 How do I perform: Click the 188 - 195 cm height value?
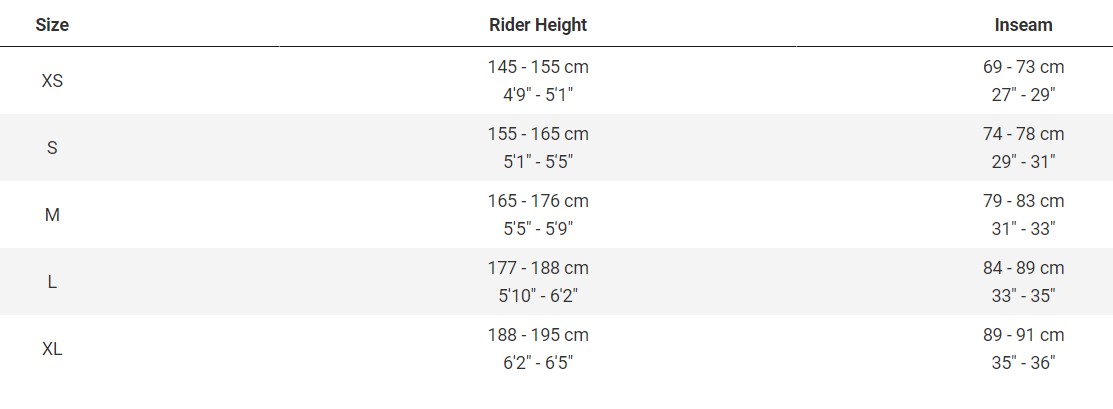point(538,335)
